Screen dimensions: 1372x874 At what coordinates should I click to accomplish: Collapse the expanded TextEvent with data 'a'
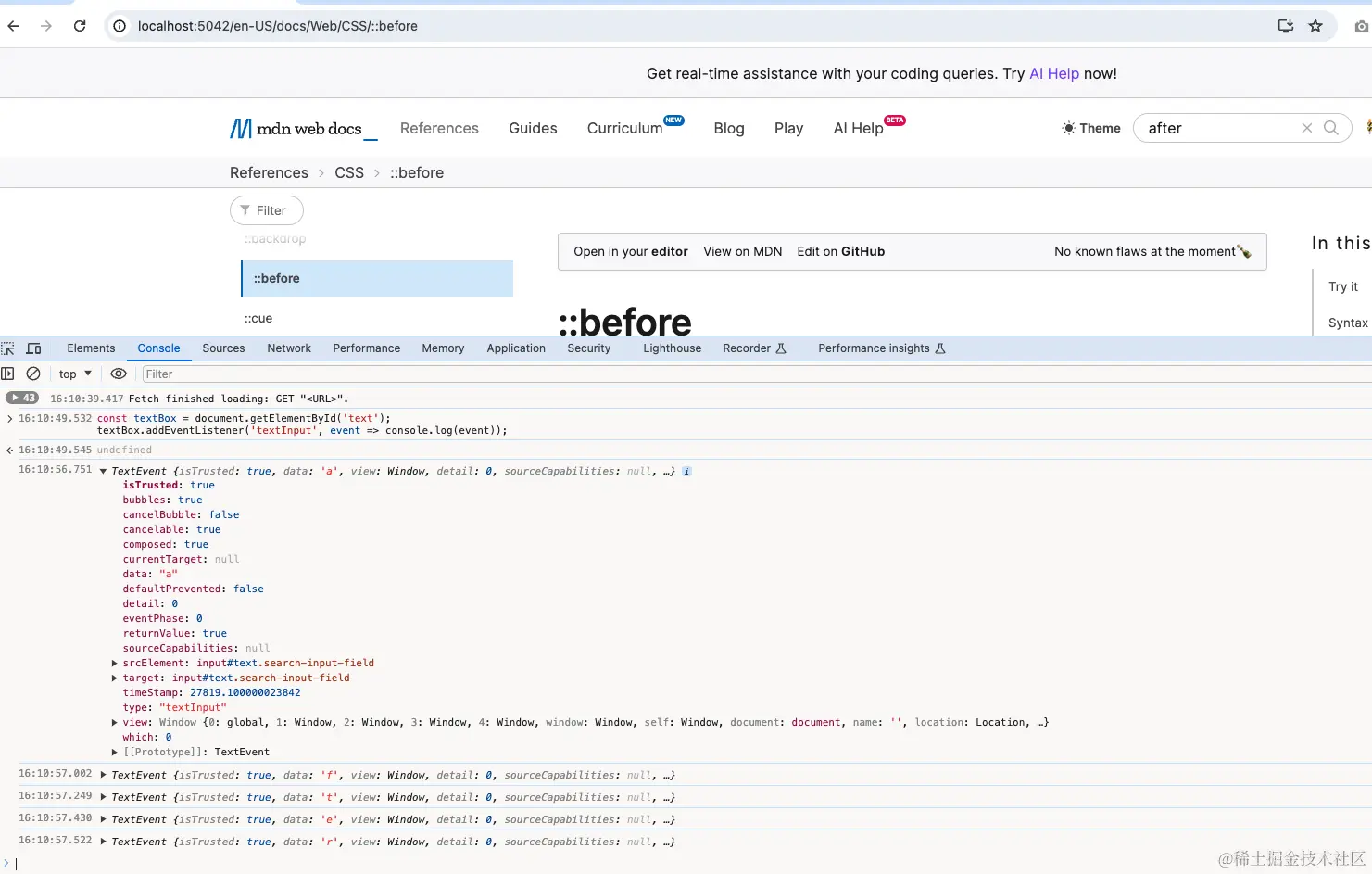coord(103,472)
